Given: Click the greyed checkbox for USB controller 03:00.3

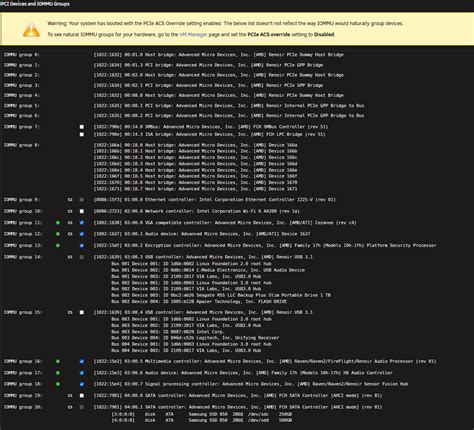Looking at the screenshot, I should 82,257.
